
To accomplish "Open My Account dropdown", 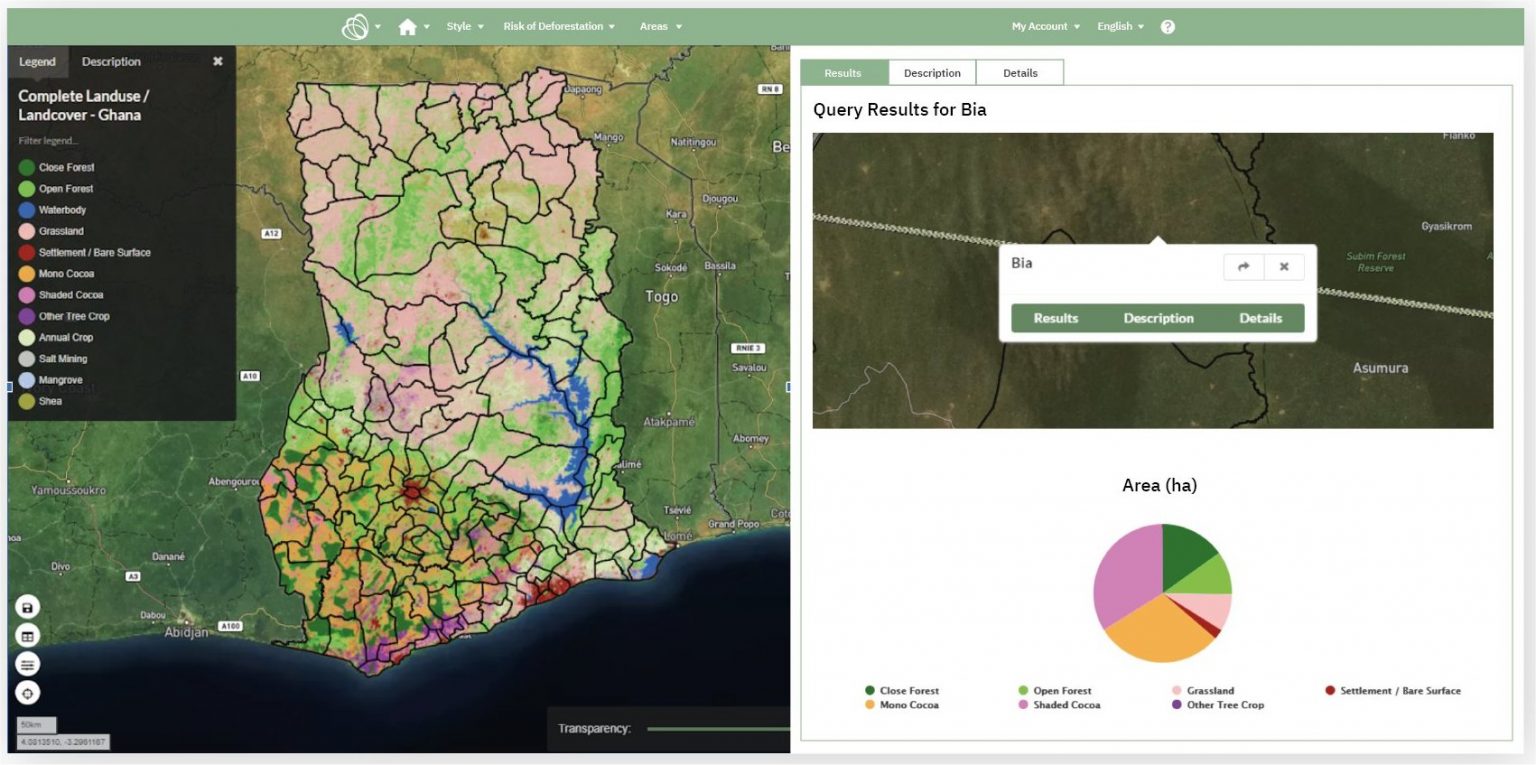I will pyautogui.click(x=1046, y=27).
